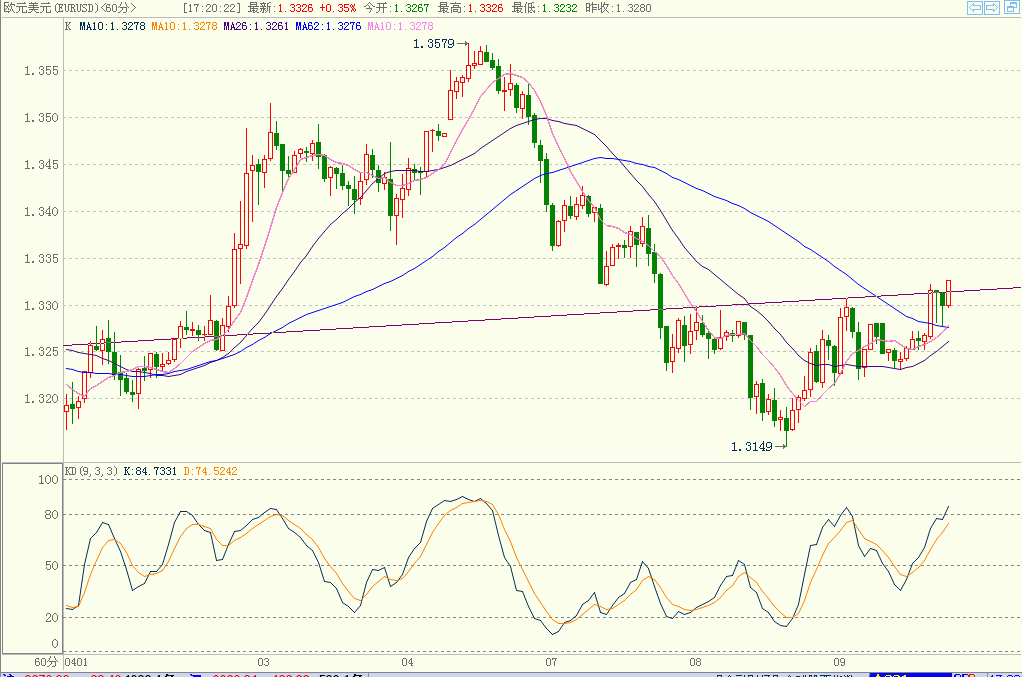This screenshot has width=1022, height=677.
Task: Click the restore windows icon at top right
Action: pos(1011,8)
